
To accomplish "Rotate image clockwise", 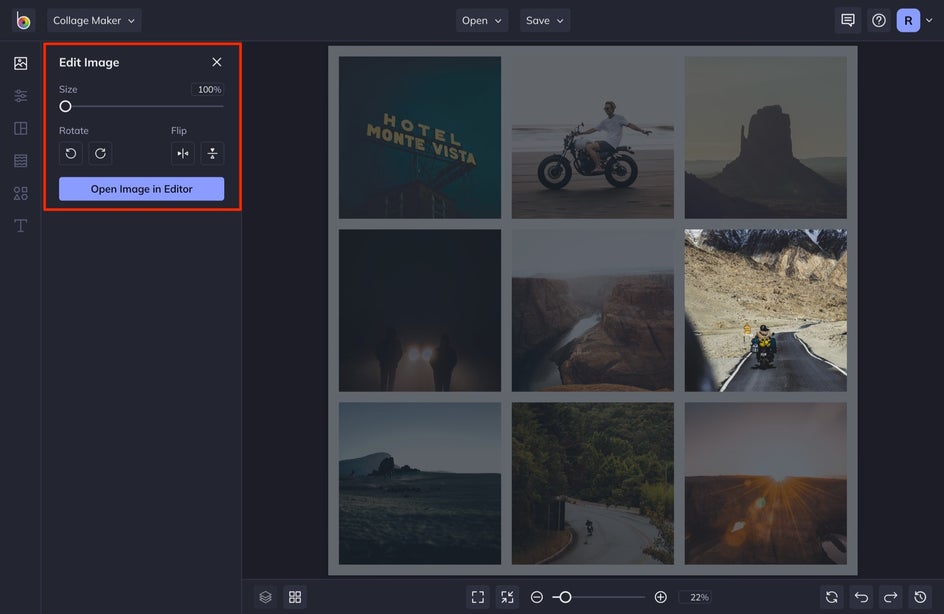I will (x=100, y=153).
